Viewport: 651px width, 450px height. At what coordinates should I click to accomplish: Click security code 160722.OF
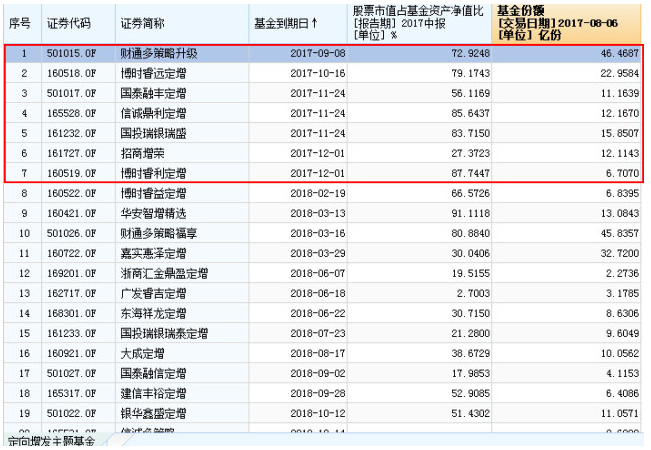click(x=71, y=253)
